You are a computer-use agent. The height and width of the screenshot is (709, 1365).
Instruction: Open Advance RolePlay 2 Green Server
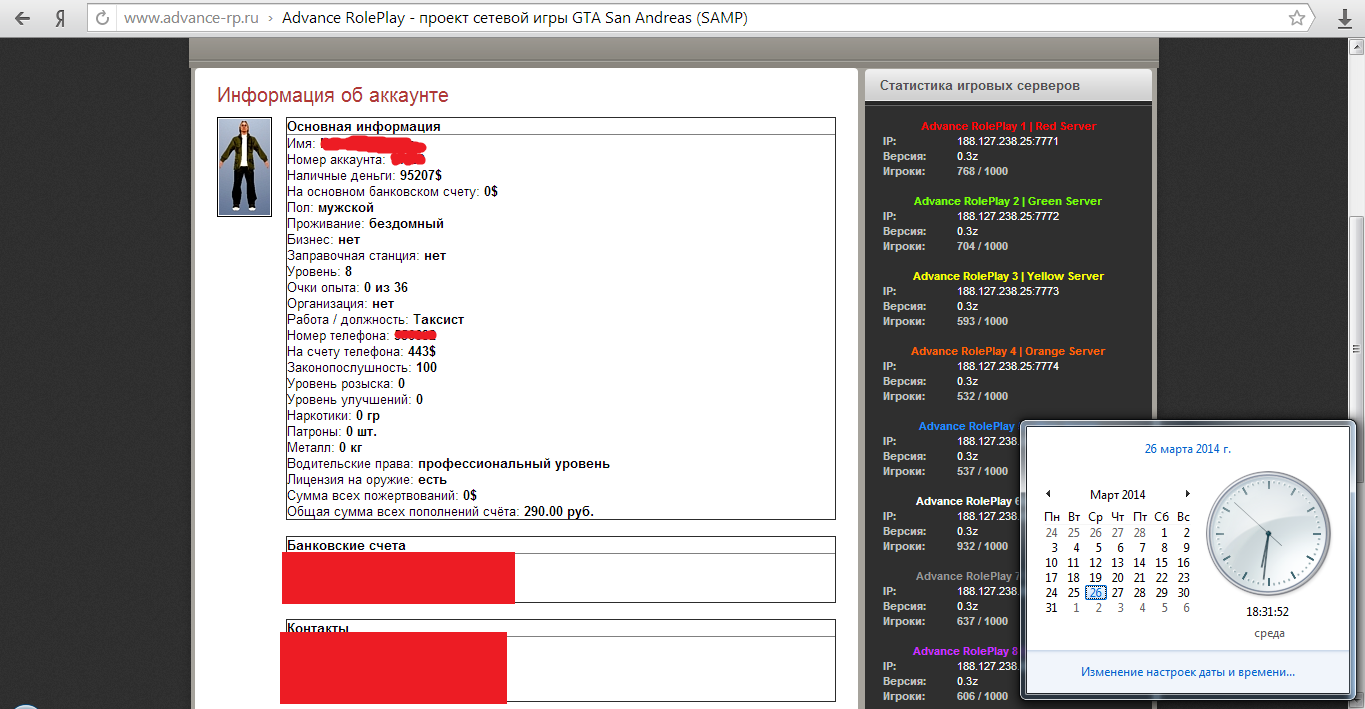(x=1008, y=201)
